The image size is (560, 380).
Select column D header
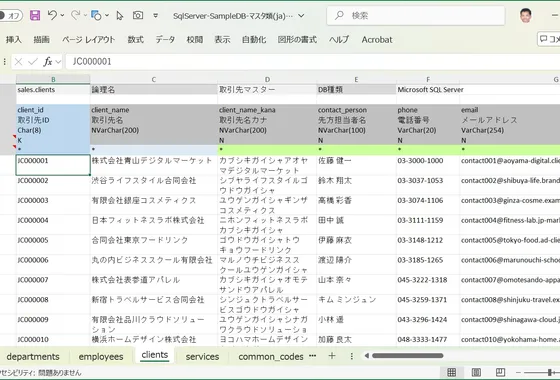pyautogui.click(x=267, y=79)
